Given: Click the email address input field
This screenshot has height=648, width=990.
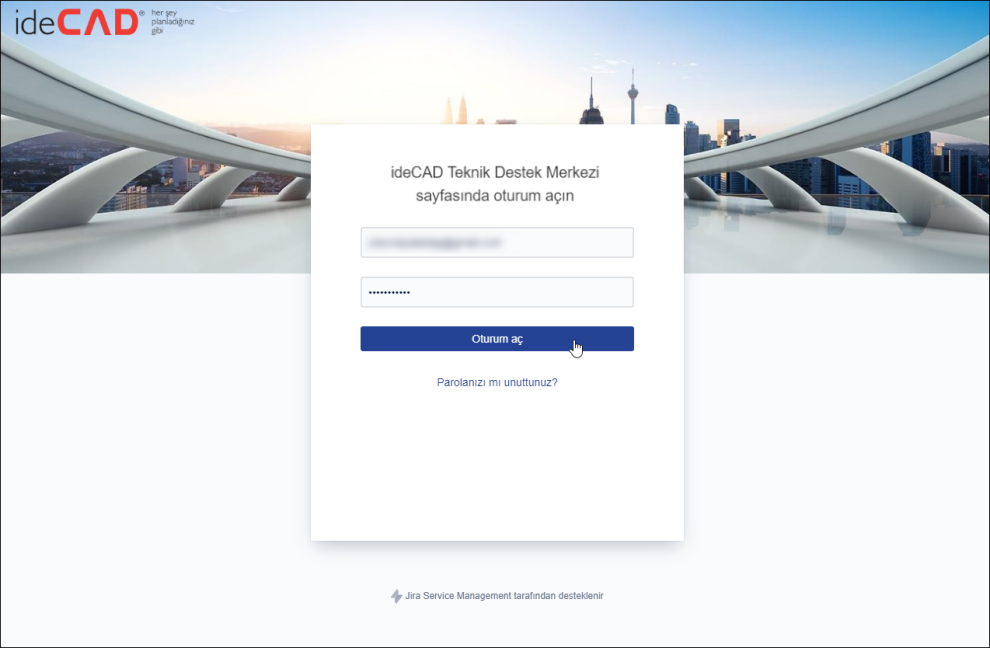Looking at the screenshot, I should (497, 243).
